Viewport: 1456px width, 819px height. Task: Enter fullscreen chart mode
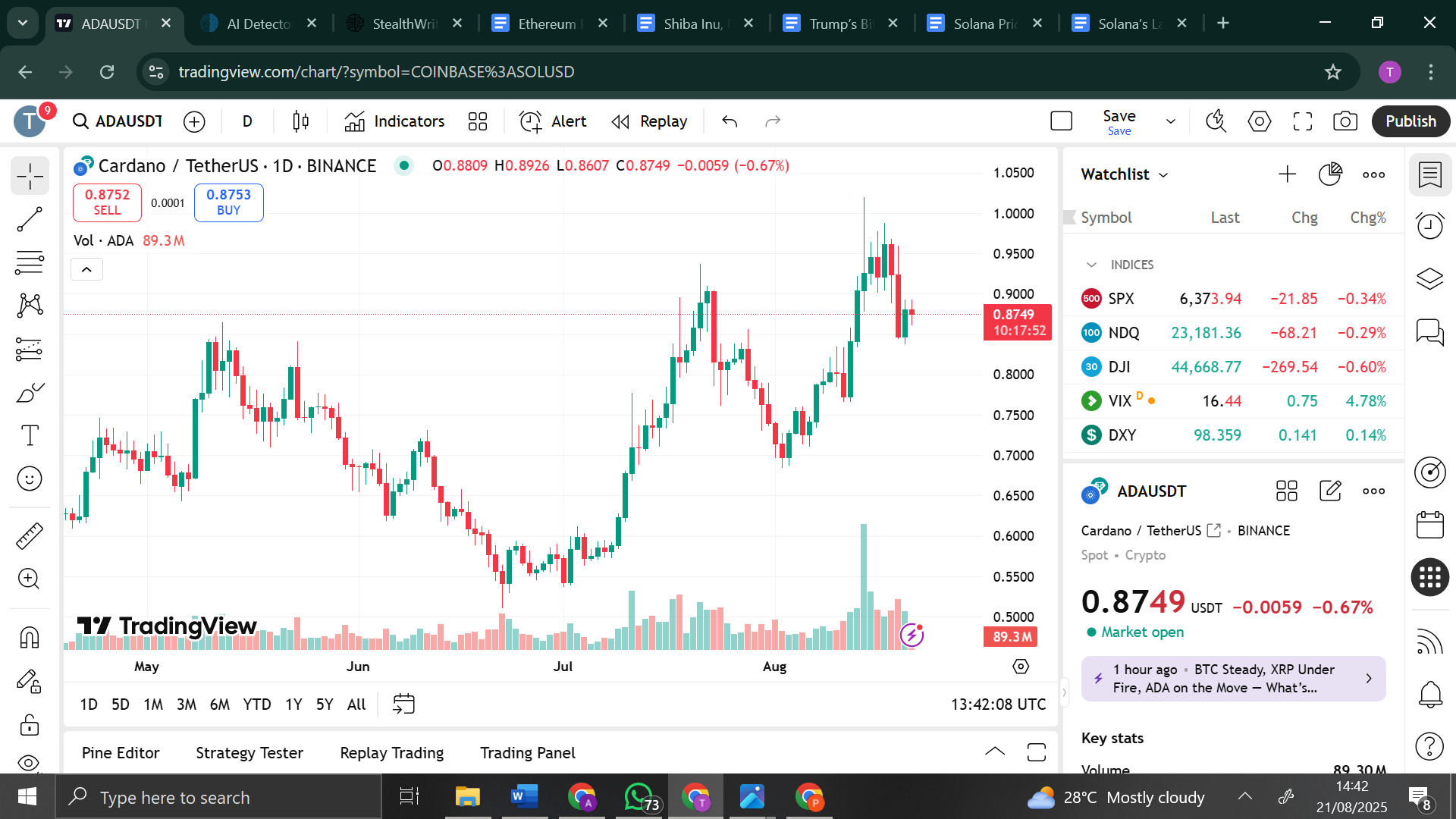pos(1303,121)
